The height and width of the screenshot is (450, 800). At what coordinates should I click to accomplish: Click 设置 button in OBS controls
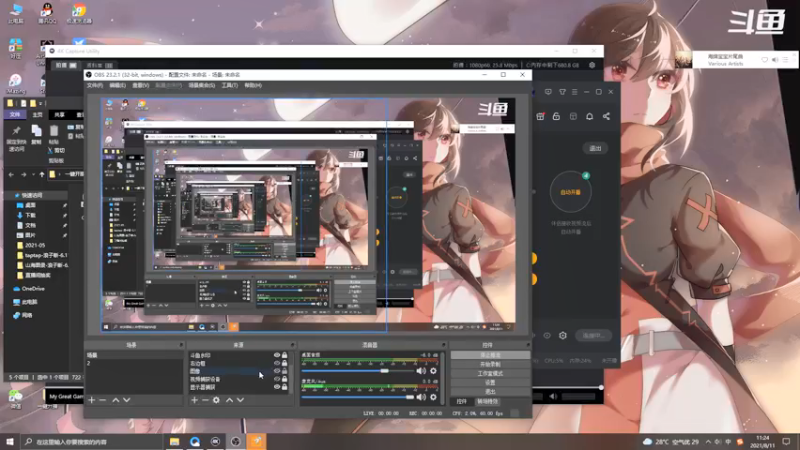tap(490, 383)
